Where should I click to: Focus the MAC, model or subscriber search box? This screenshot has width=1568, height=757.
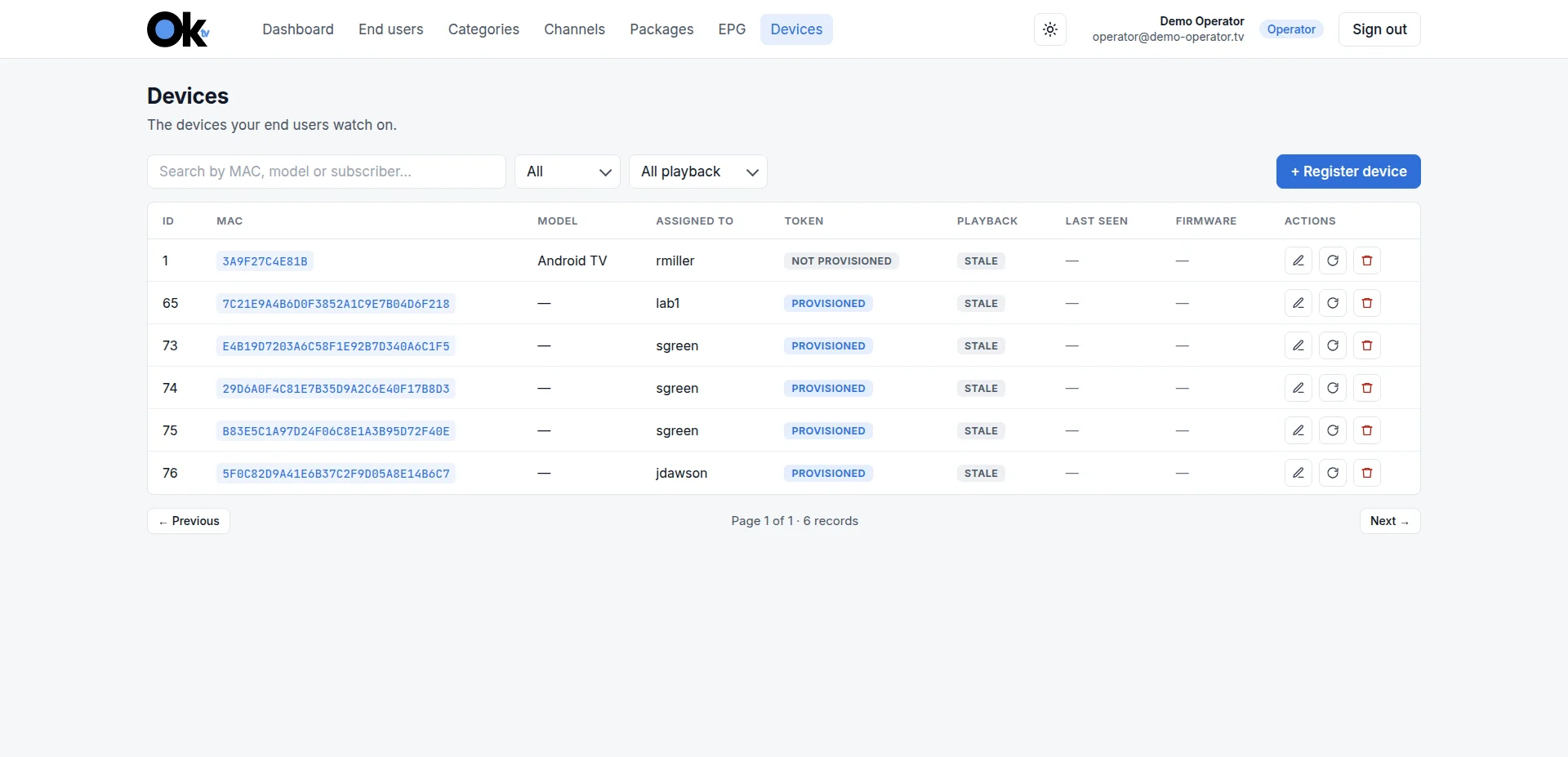(327, 171)
